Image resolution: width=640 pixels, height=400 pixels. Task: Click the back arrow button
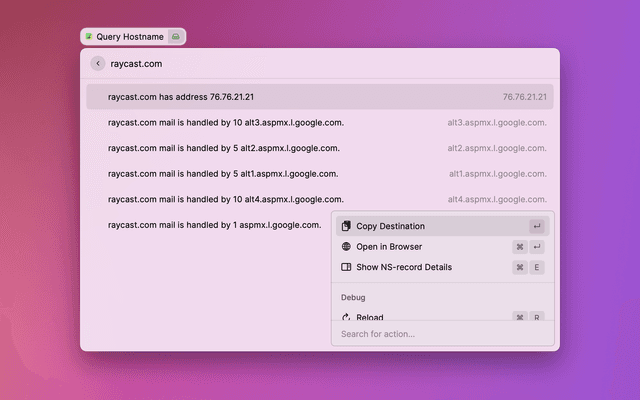click(98, 63)
